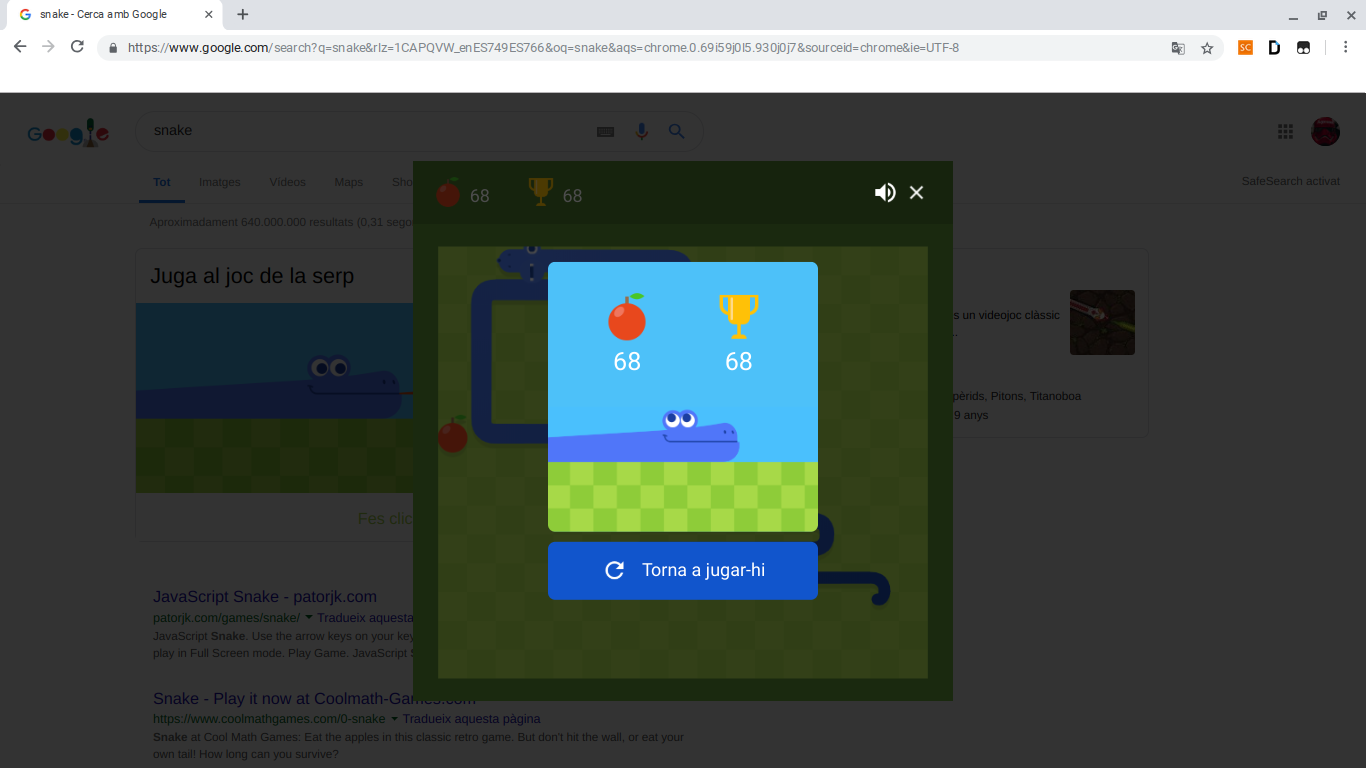
Task: Click the Google logo
Action: (68, 133)
